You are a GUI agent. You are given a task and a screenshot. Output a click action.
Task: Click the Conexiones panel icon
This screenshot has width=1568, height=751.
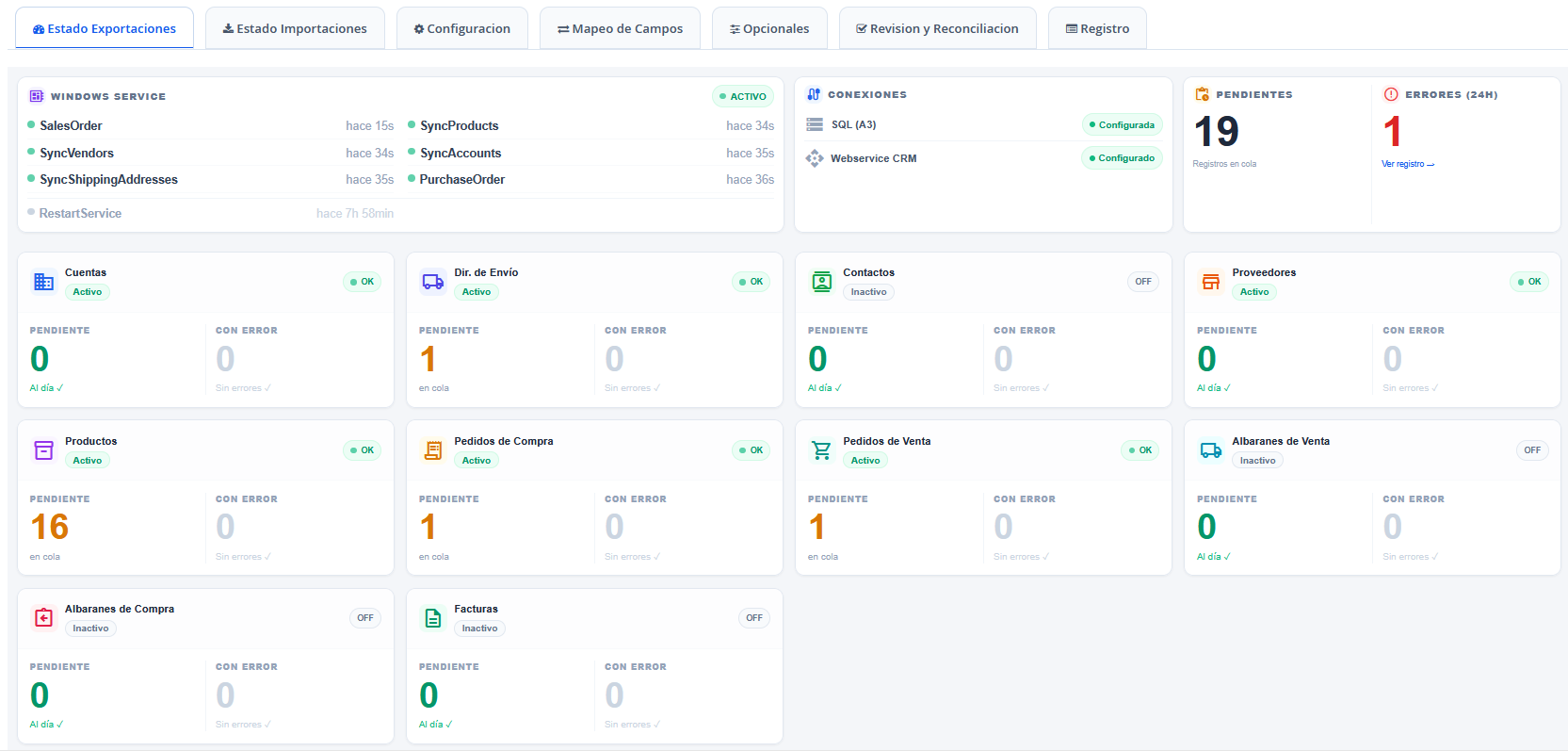(814, 94)
